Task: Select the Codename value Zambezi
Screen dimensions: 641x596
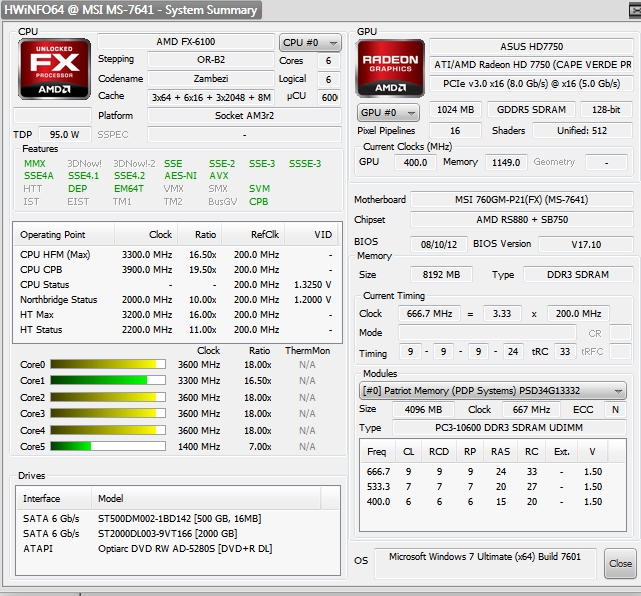Action: 211,78
